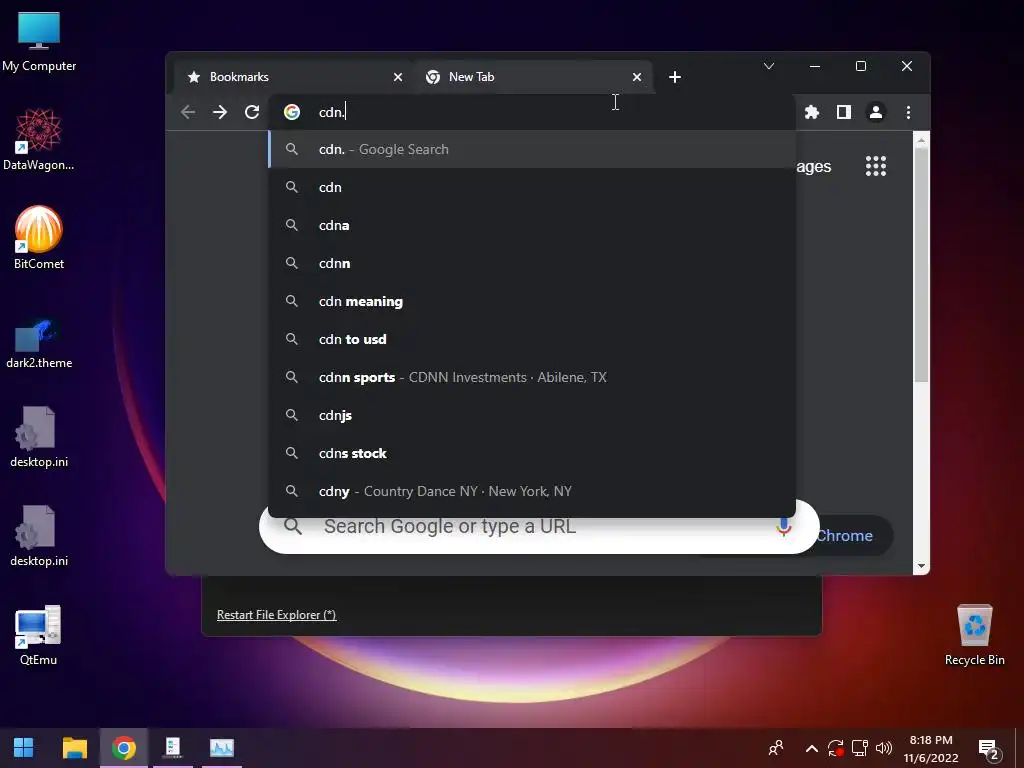Choose the 'cdn meaning' suggestion

click(532, 301)
